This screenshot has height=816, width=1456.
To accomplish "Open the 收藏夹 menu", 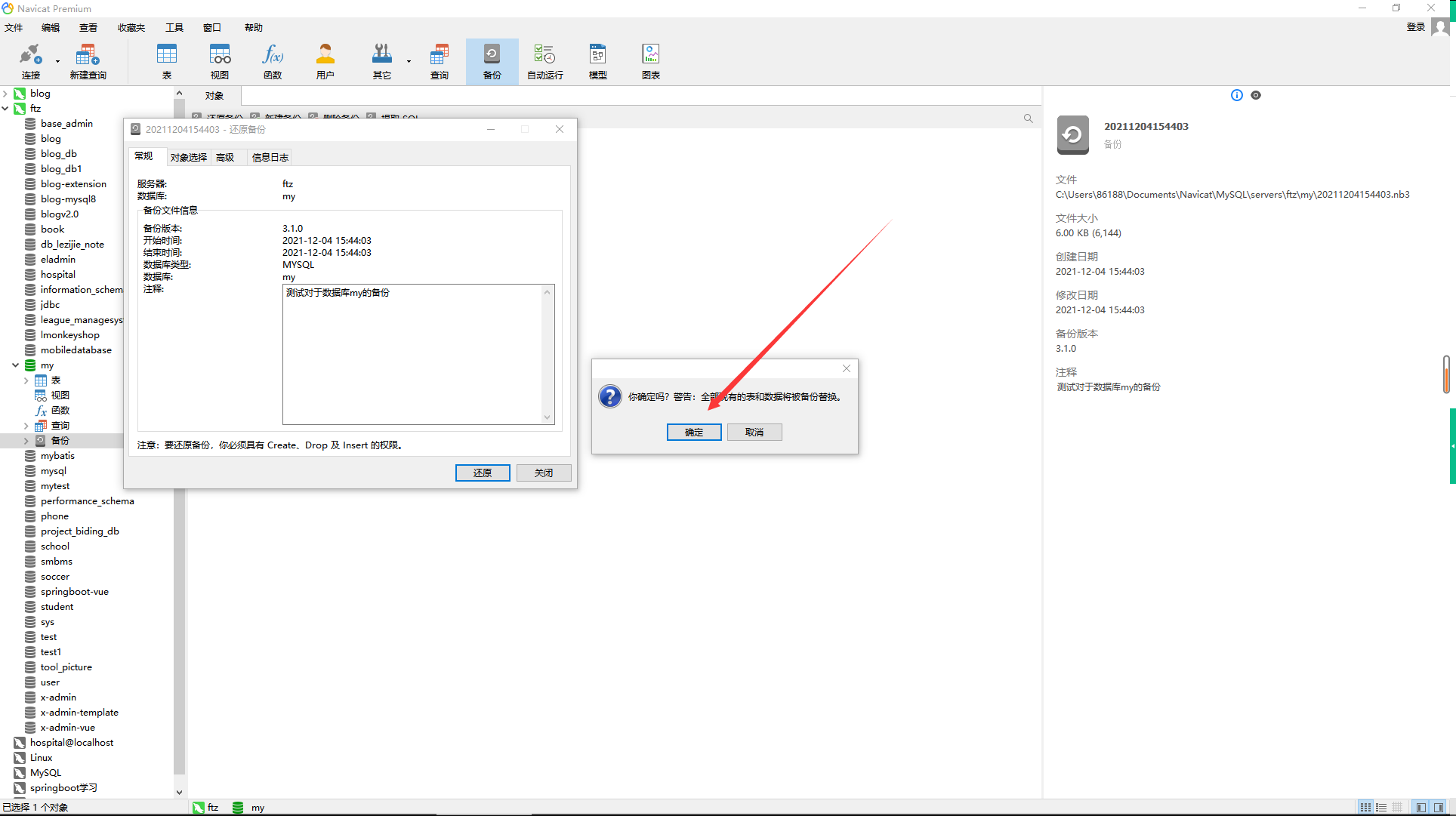I will point(131,27).
